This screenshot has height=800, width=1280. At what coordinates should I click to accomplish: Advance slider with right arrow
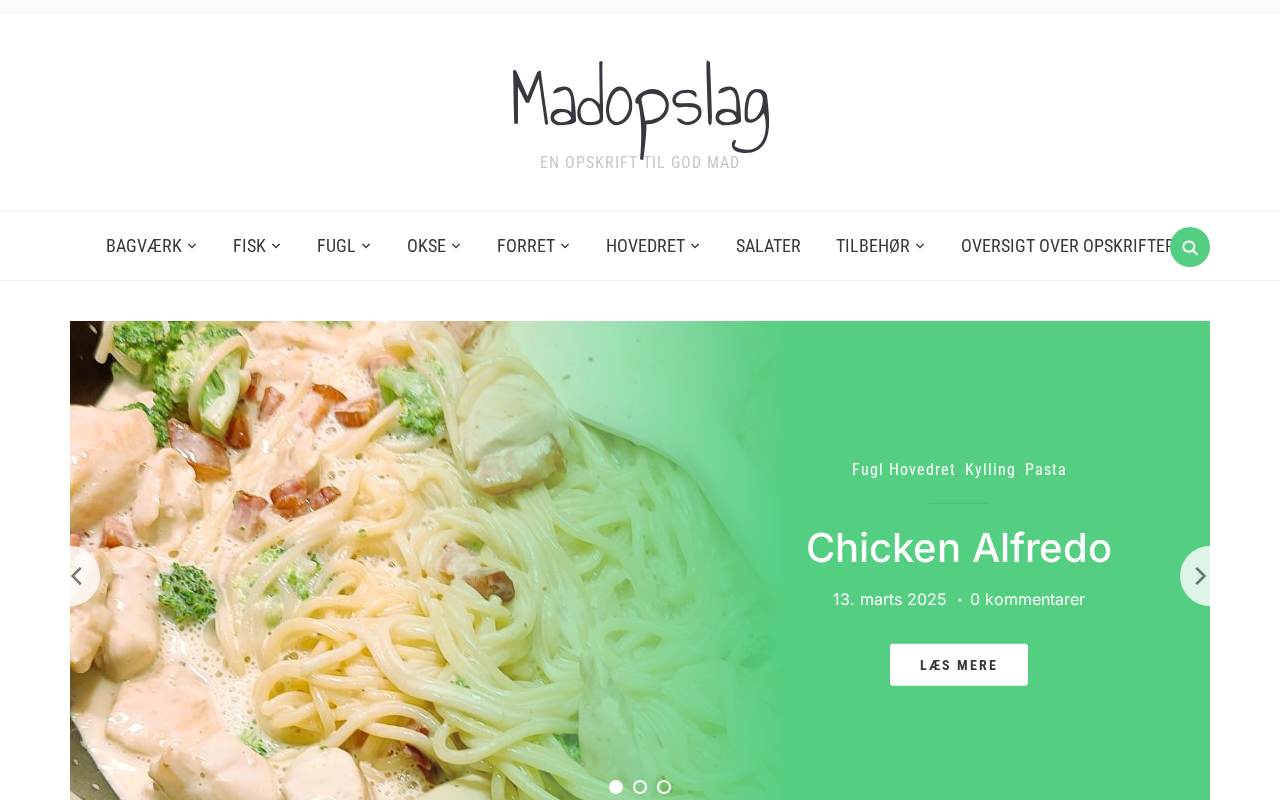1197,576
